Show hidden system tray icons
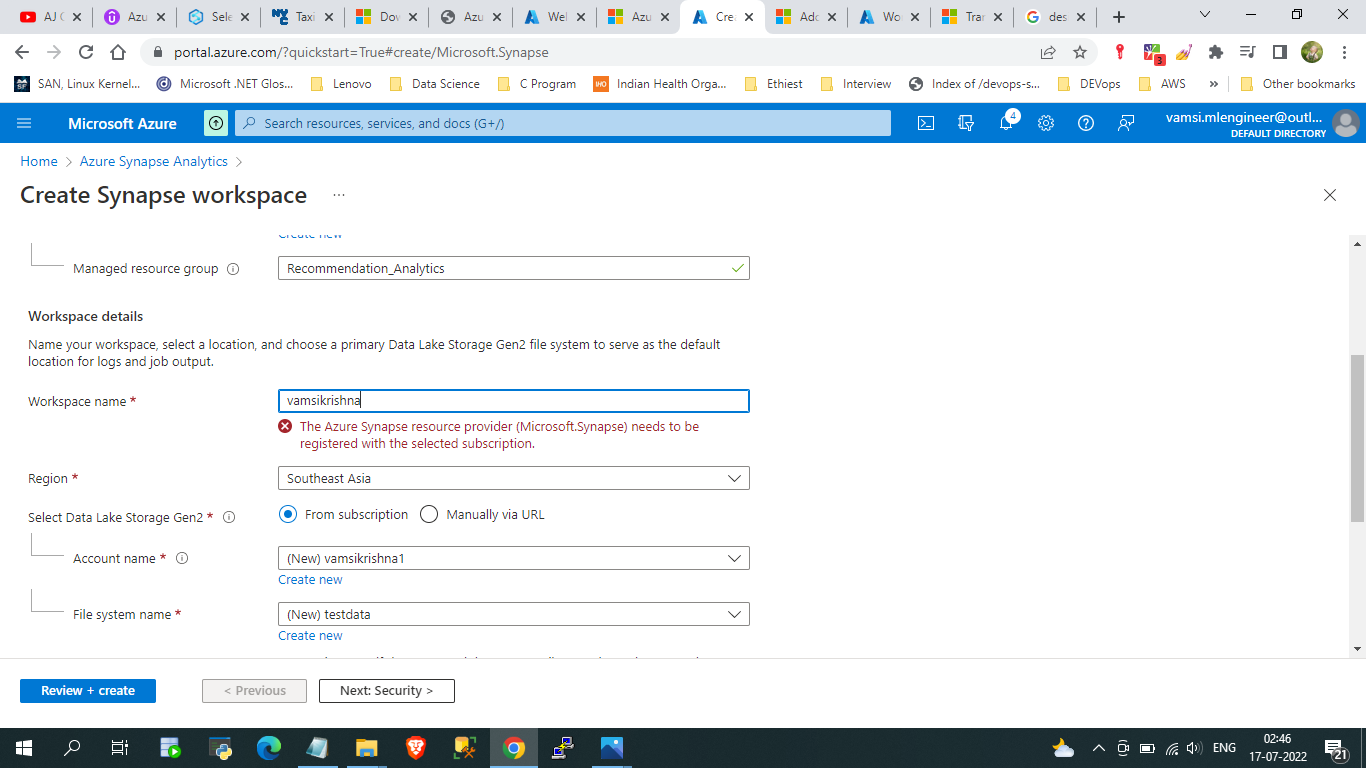Image resolution: width=1366 pixels, height=768 pixels. click(1099, 748)
